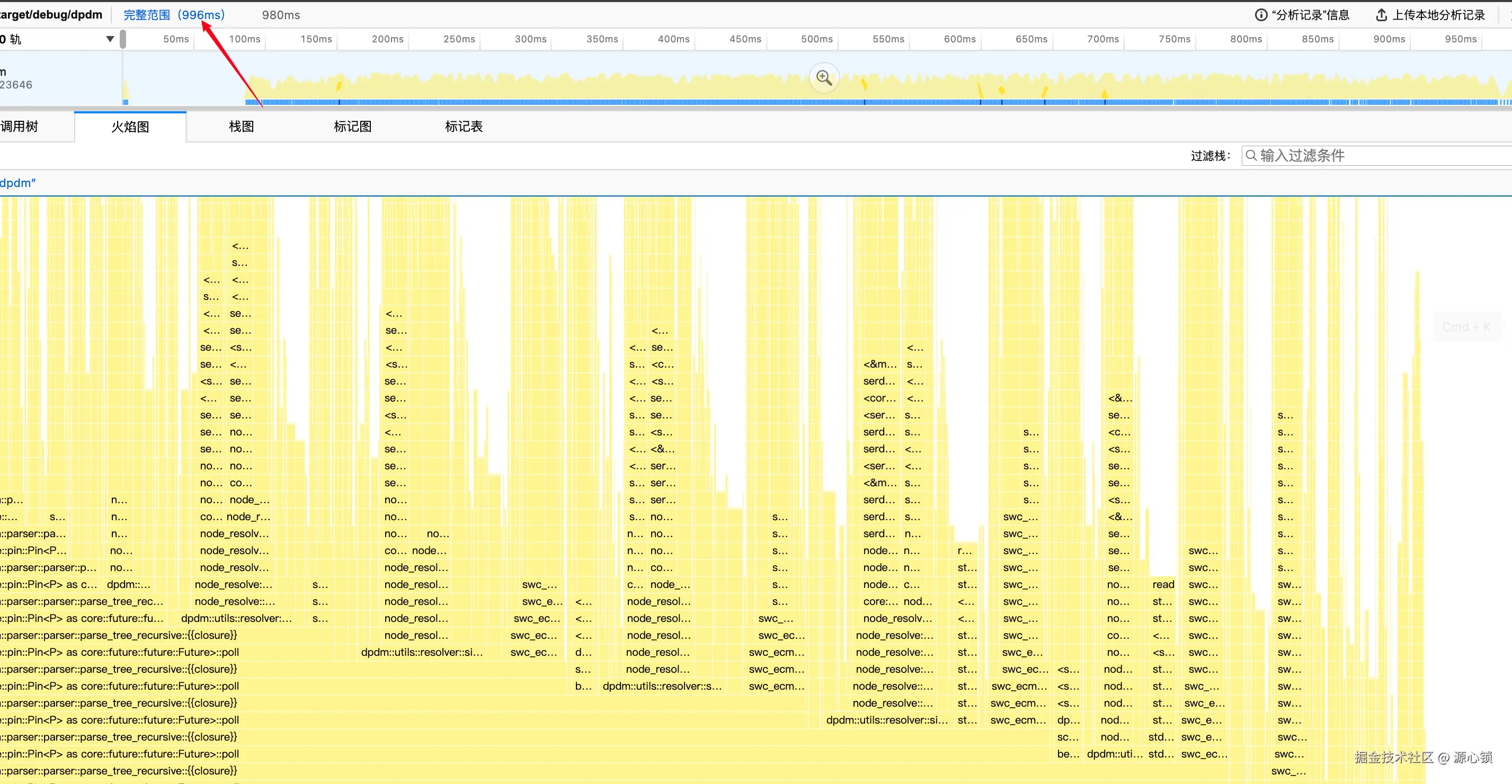Click the upload icon for 上传本地分析记录

[1381, 15]
